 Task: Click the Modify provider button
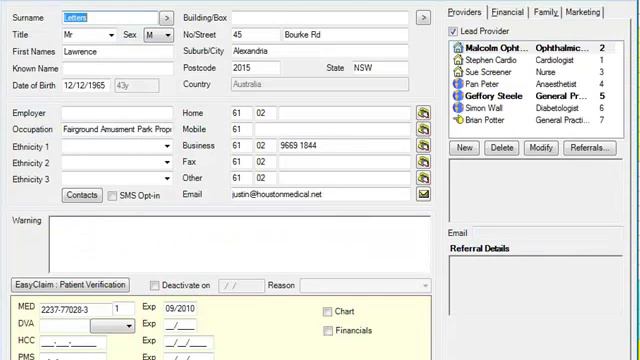541,148
